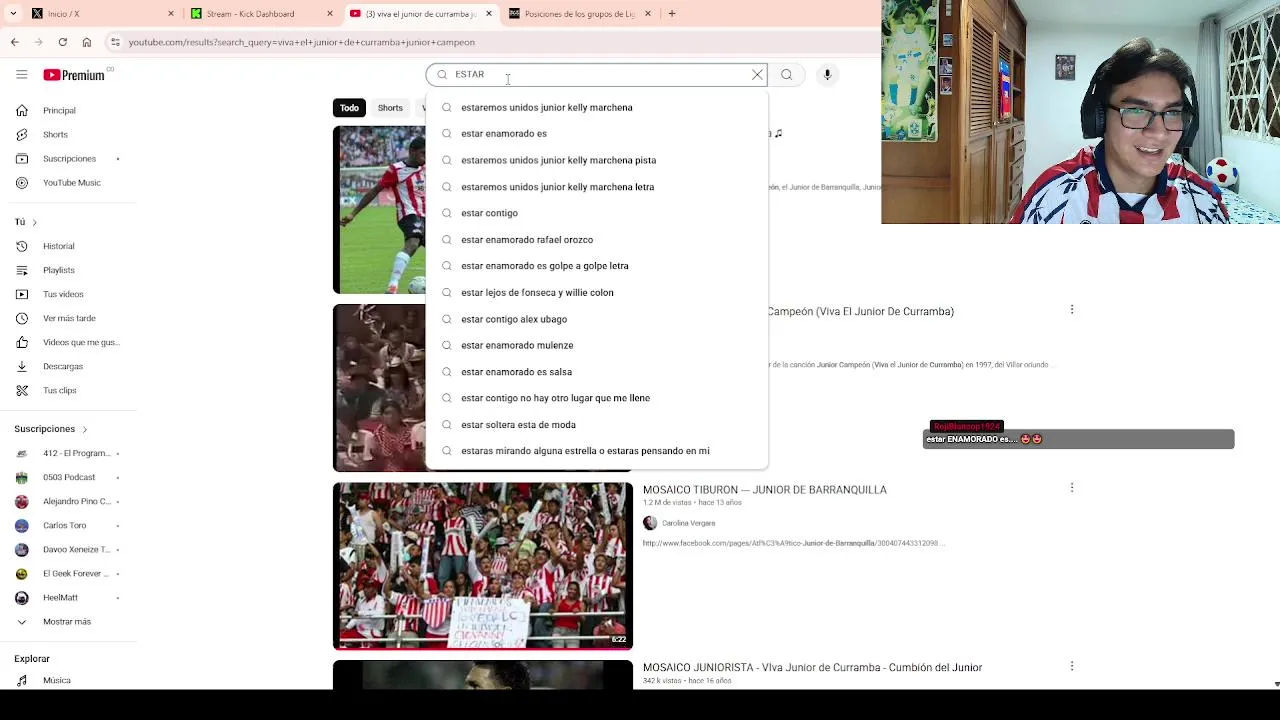Open 0503 Podcast subscription channel
The height and width of the screenshot is (720, 1280).
pyautogui.click(x=68, y=477)
